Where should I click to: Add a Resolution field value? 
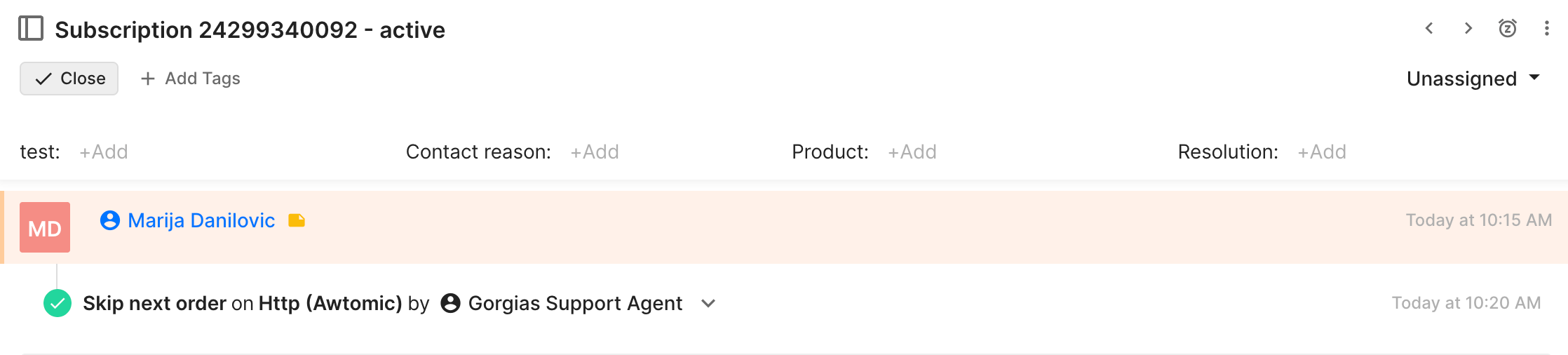tap(1322, 152)
